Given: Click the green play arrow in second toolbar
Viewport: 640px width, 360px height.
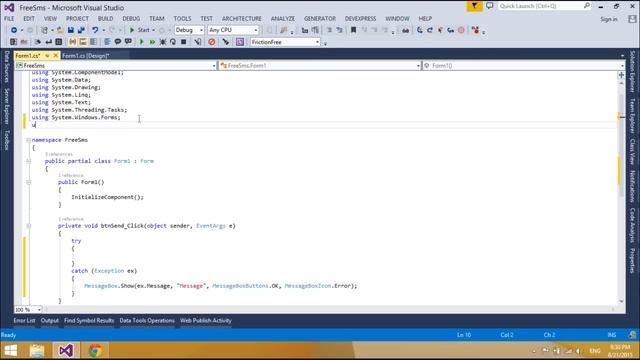Looking at the screenshot, I should click(142, 42).
